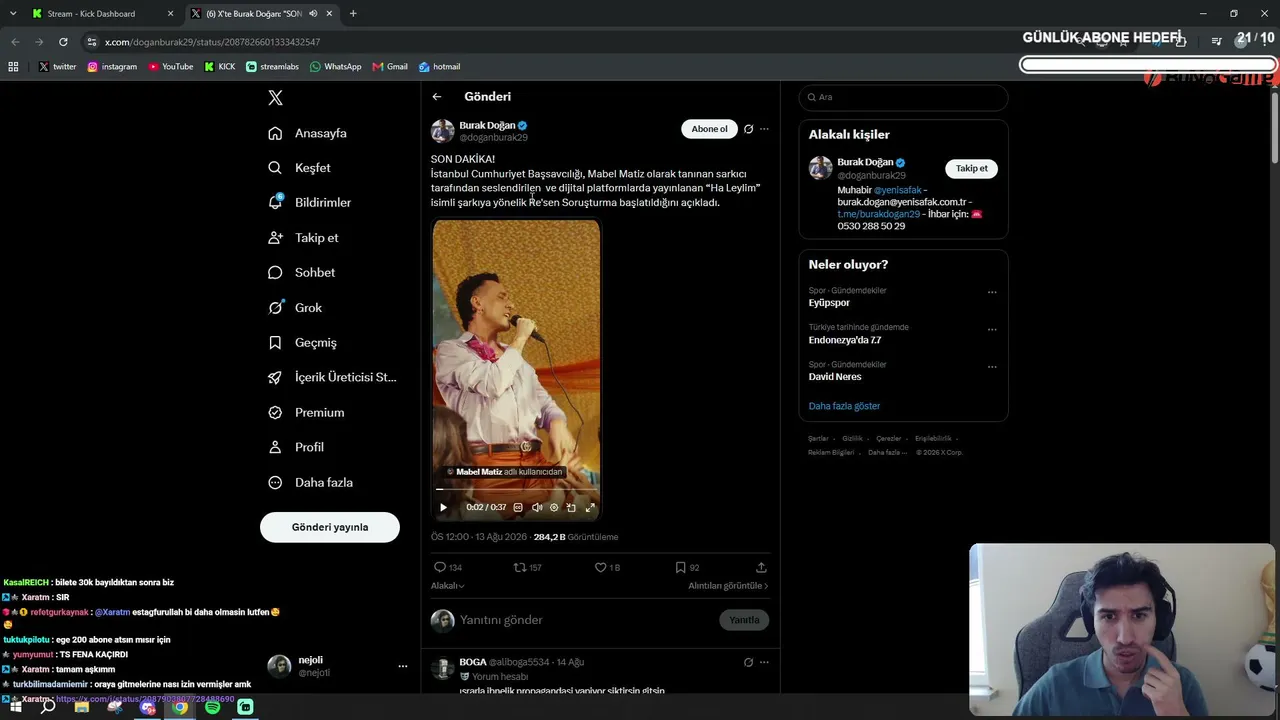Expand the Daha fazla menu

[x=310, y=483]
